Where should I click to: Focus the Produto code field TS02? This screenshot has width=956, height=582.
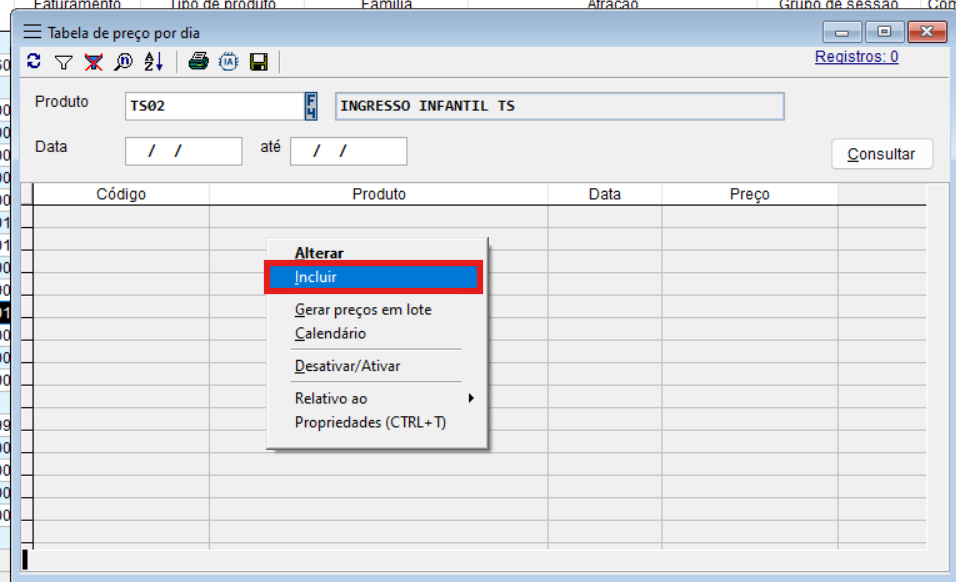tap(215, 106)
